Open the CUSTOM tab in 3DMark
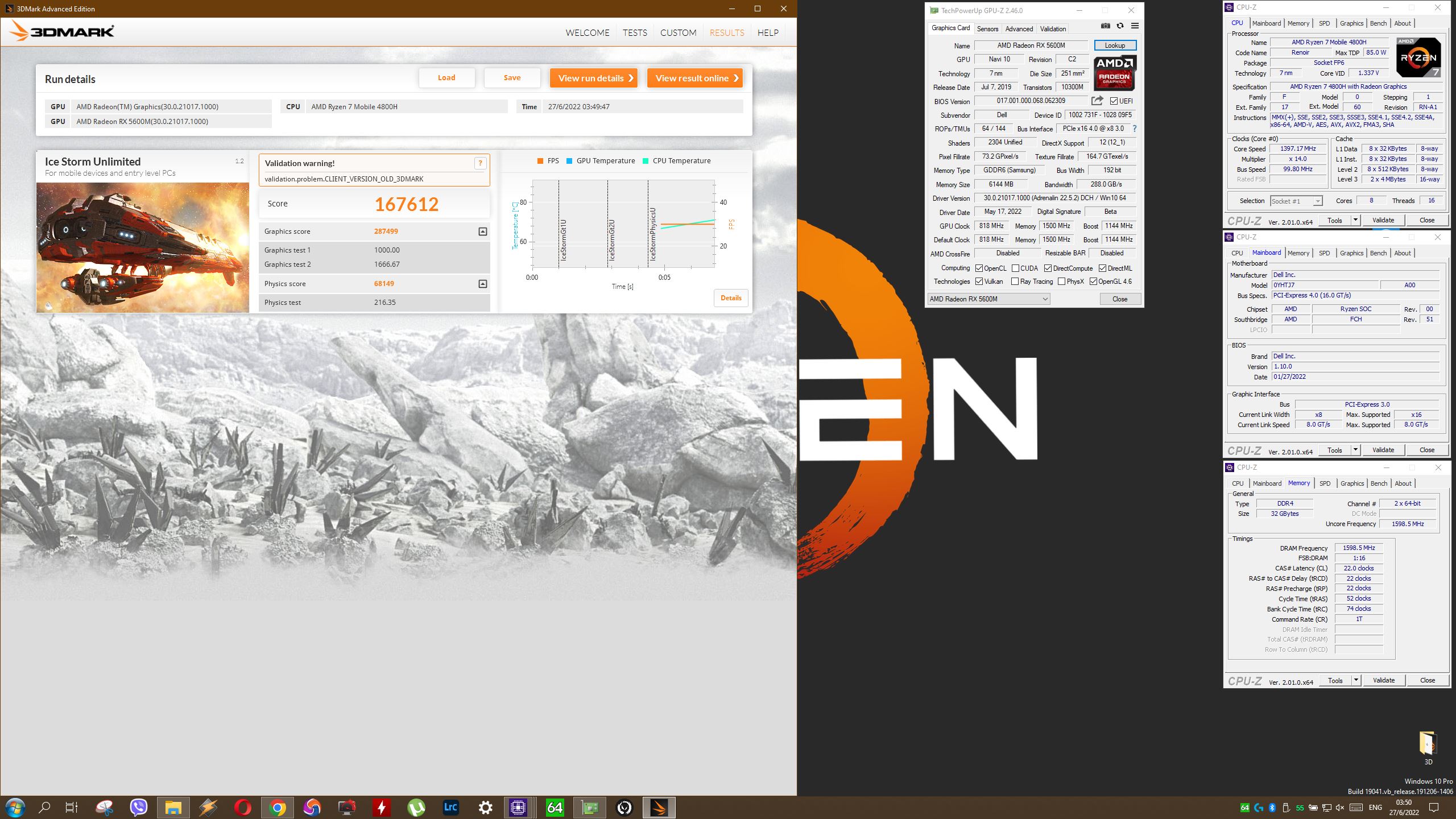Image resolution: width=1456 pixels, height=819 pixels. click(x=678, y=32)
